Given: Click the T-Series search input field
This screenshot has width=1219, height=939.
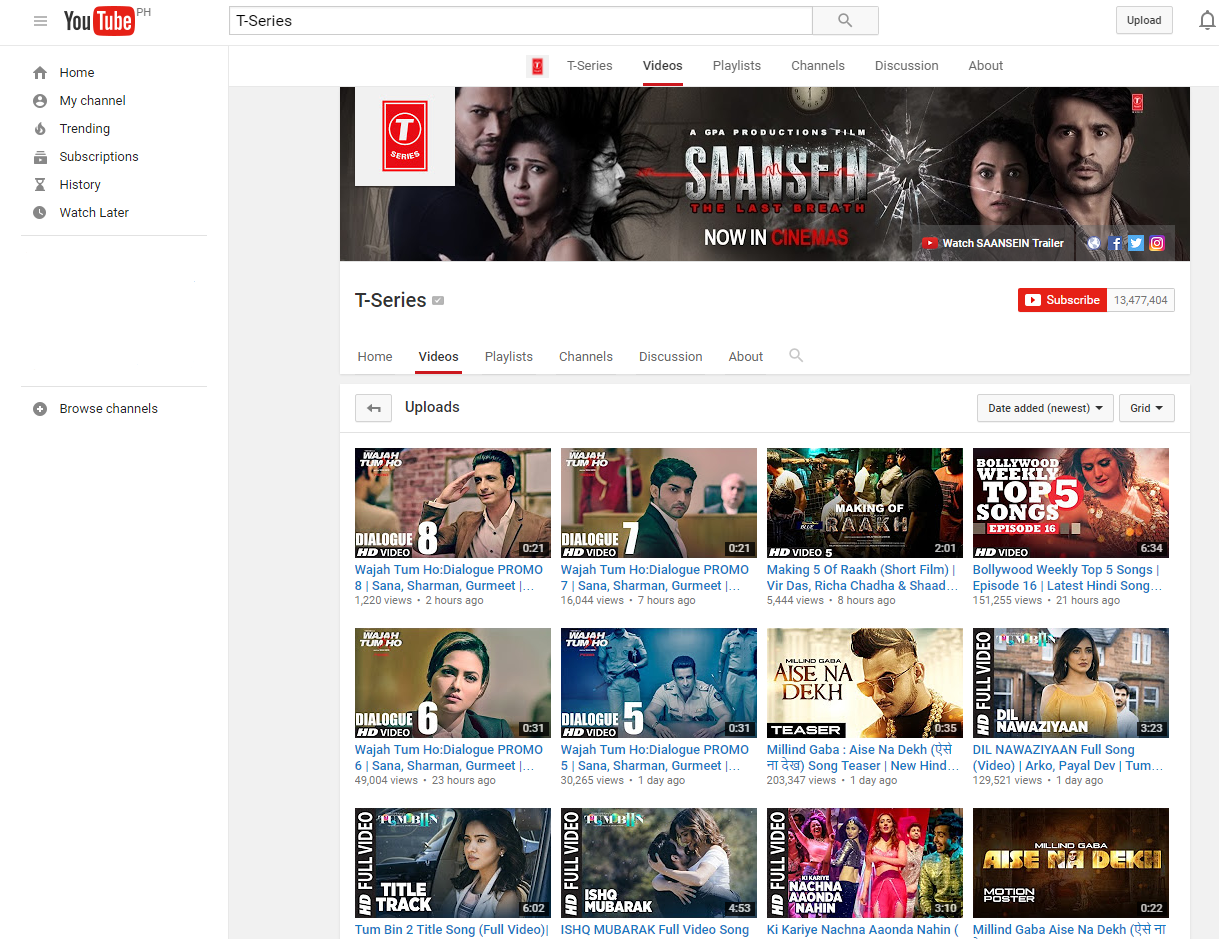Looking at the screenshot, I should pyautogui.click(x=520, y=20).
